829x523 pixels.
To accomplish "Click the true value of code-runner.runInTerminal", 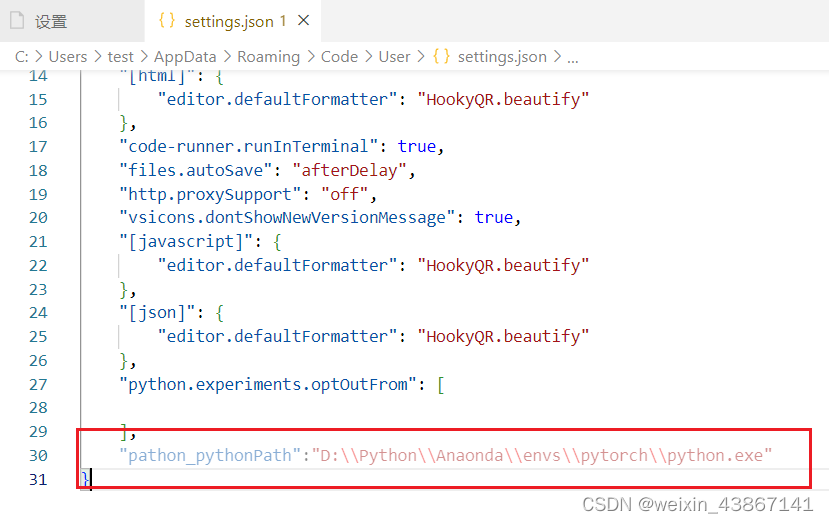I will point(417,146).
